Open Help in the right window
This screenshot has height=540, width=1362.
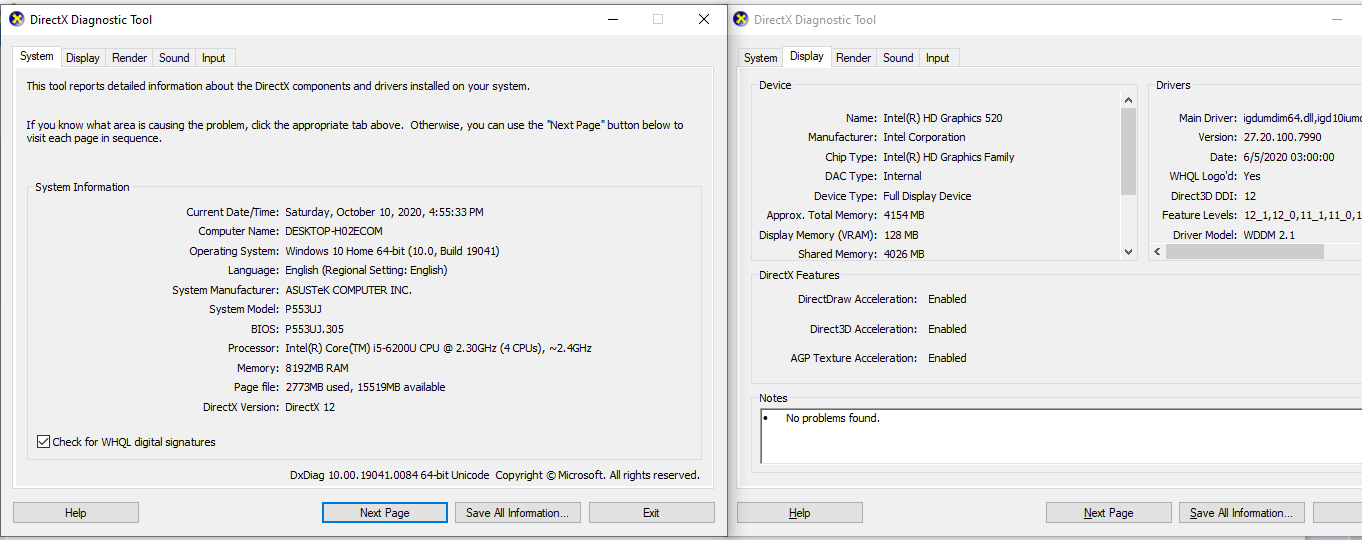tap(799, 513)
